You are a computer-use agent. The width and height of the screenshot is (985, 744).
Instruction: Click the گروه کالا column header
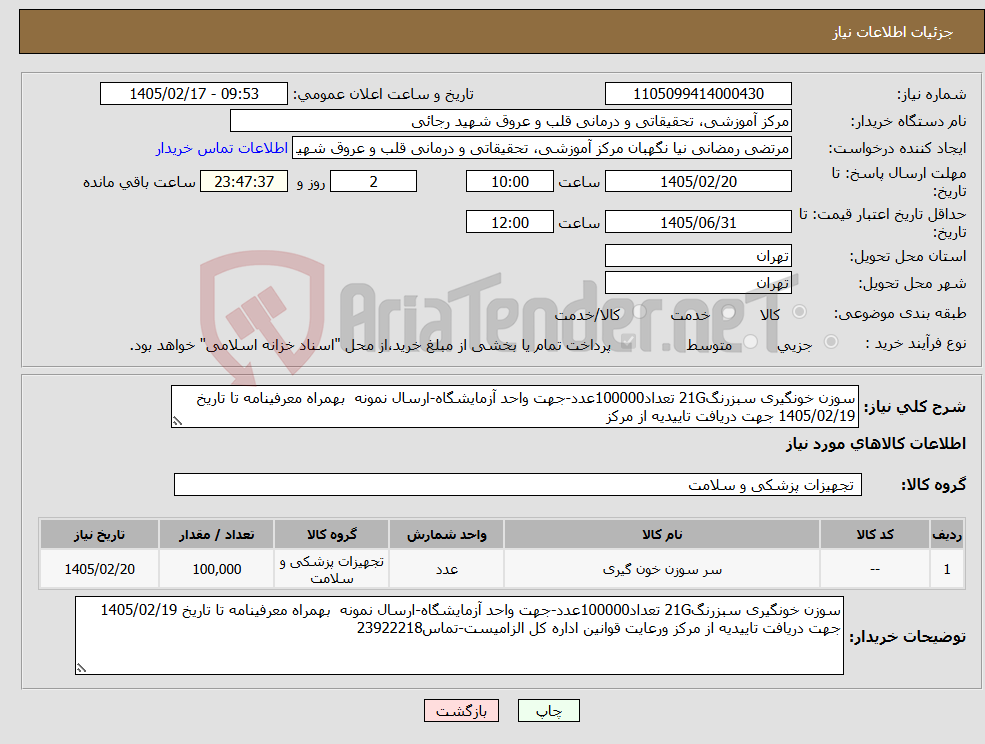[x=331, y=534]
